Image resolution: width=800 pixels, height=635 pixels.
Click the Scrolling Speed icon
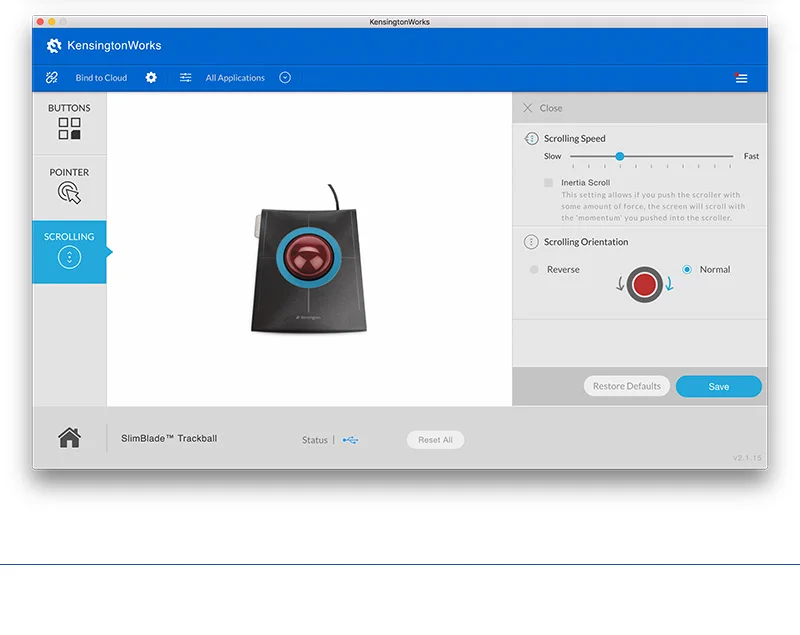click(531, 138)
